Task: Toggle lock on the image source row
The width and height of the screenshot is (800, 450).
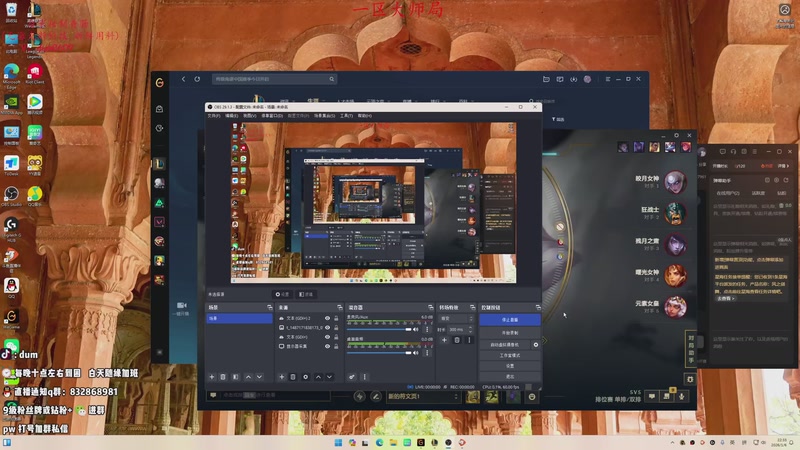Action: pos(337,327)
